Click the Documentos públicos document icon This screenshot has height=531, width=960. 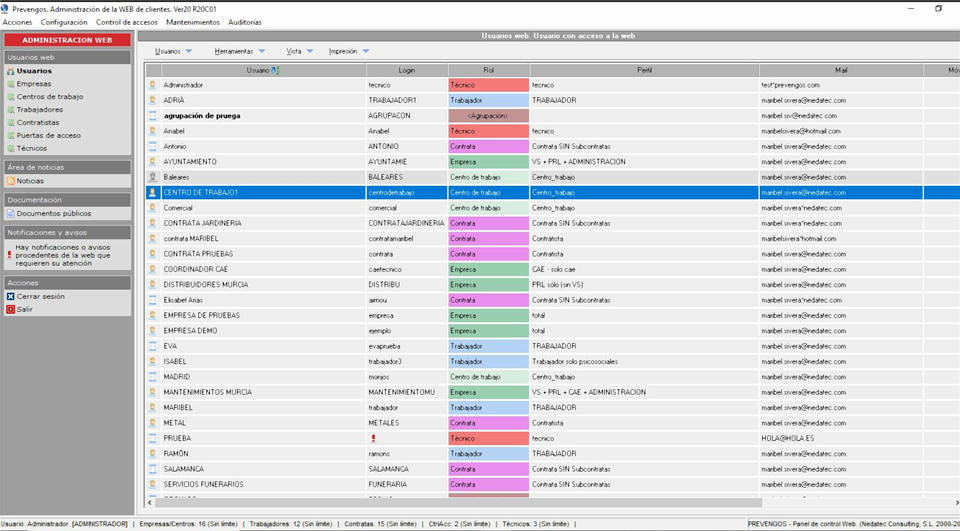click(10, 213)
